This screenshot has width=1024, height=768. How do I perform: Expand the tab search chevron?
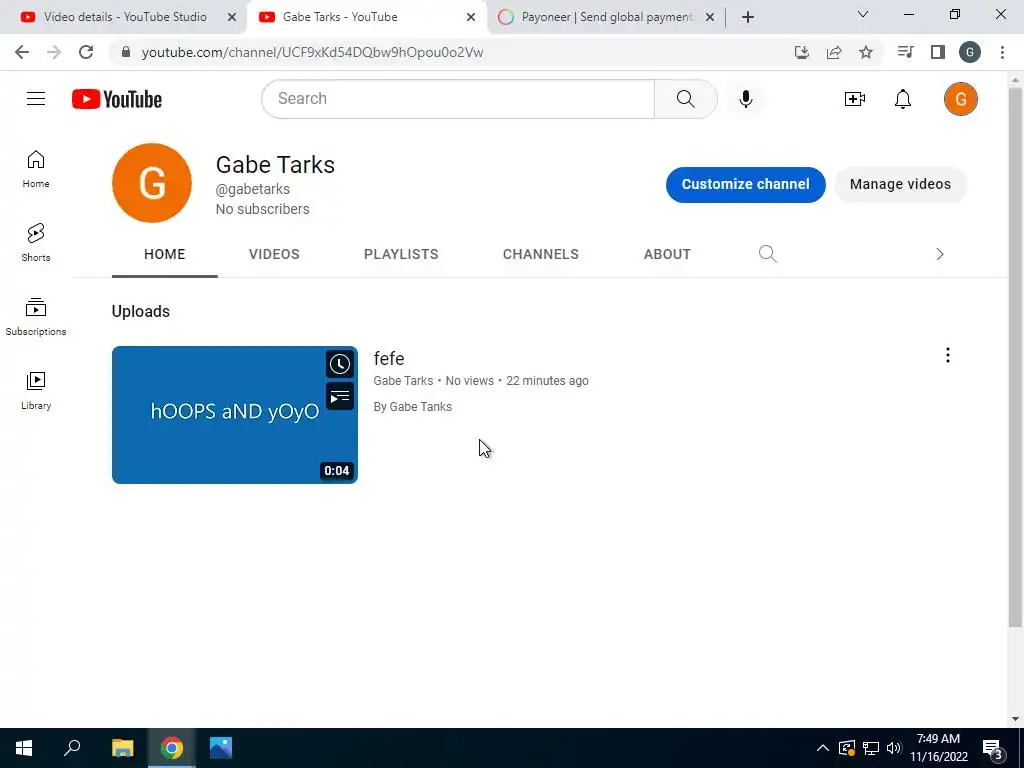863,14
